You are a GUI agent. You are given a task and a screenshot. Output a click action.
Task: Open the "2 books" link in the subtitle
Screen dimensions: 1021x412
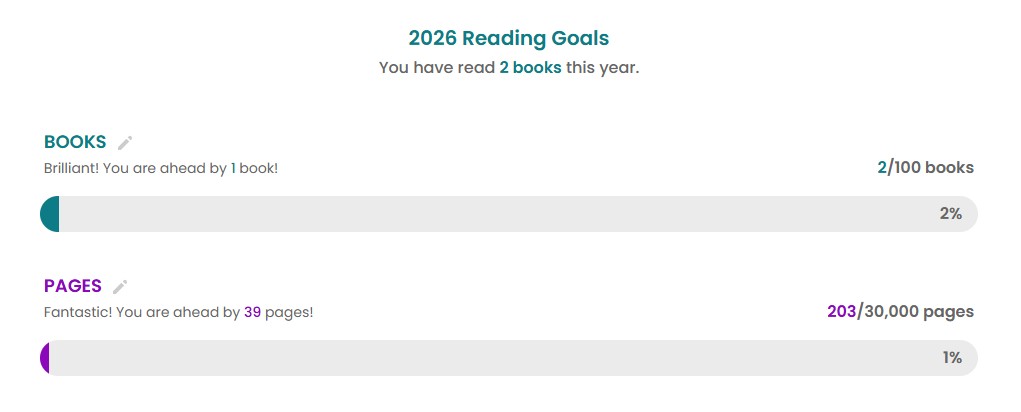click(x=530, y=68)
